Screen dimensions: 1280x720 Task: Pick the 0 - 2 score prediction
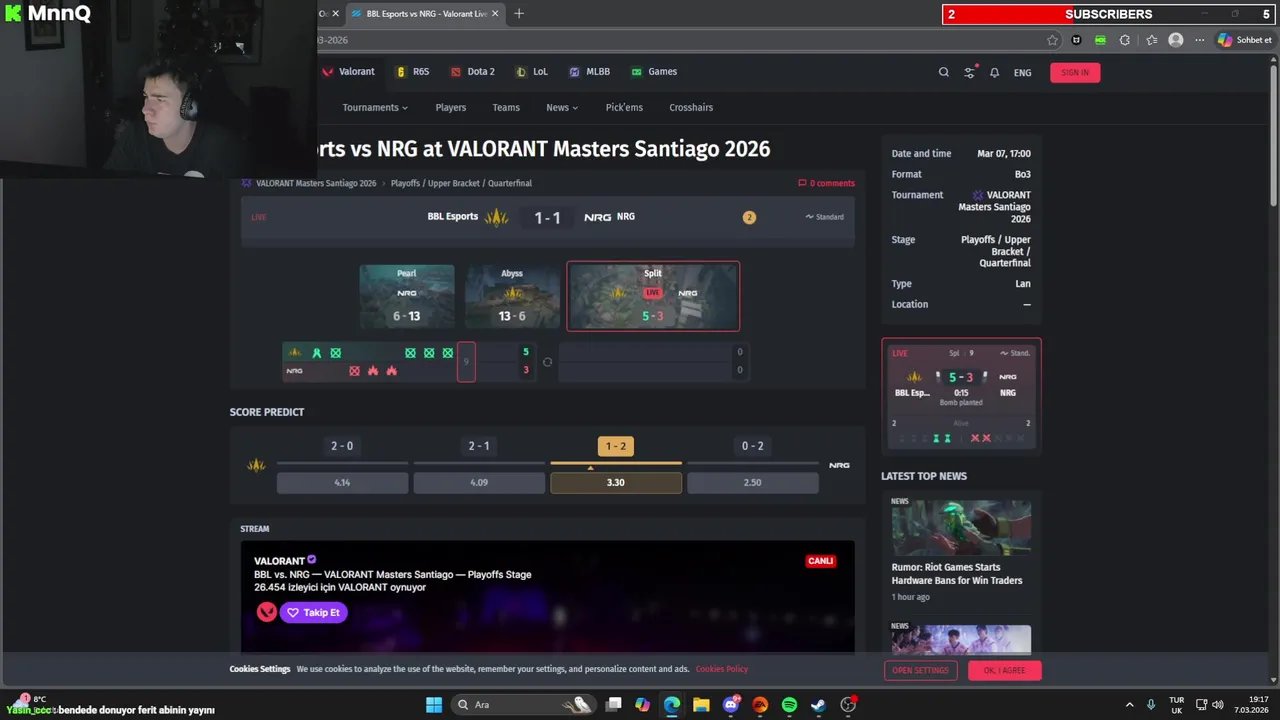click(753, 446)
